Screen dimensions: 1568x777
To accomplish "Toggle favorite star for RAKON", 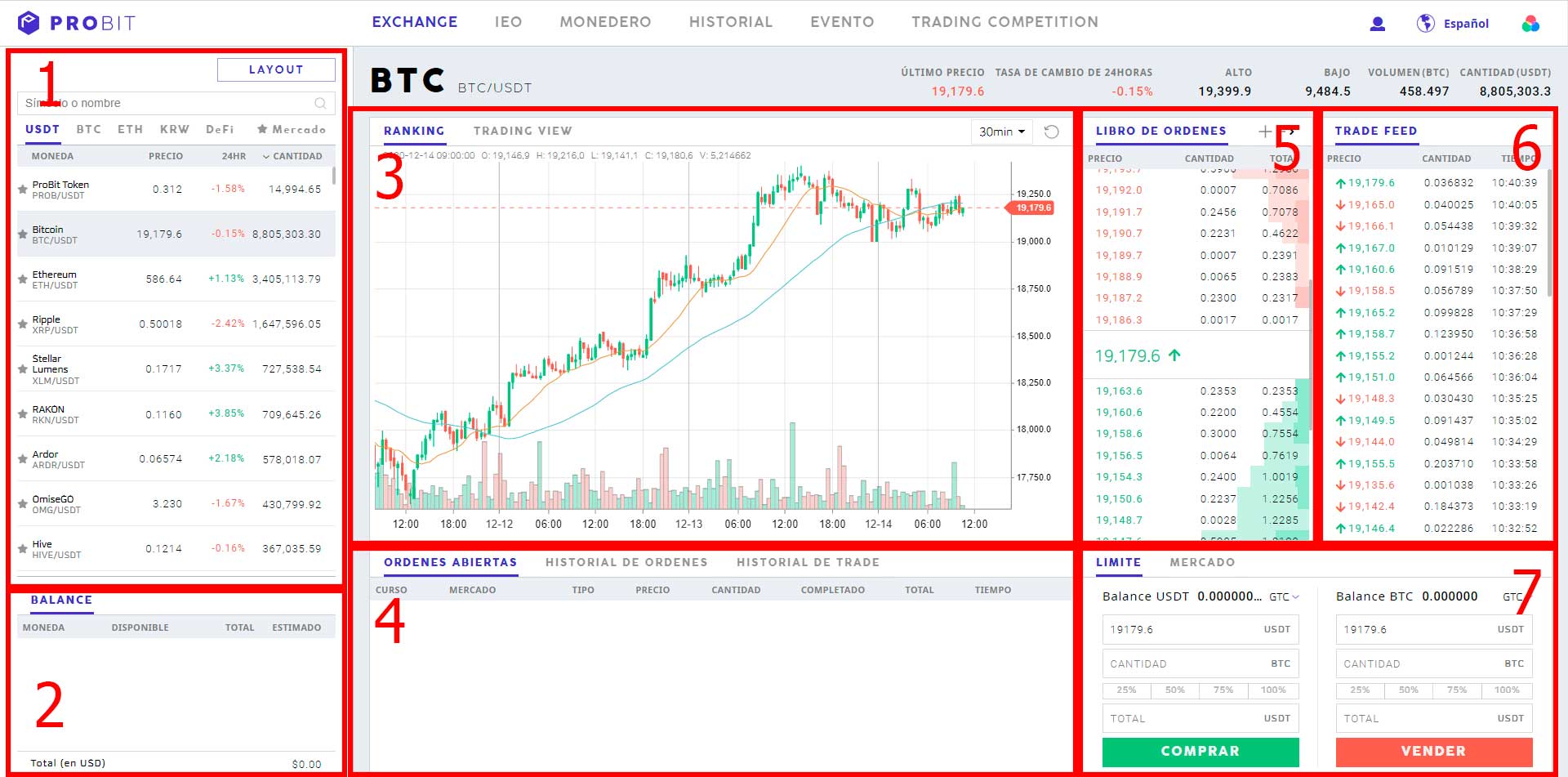I will point(23,414).
